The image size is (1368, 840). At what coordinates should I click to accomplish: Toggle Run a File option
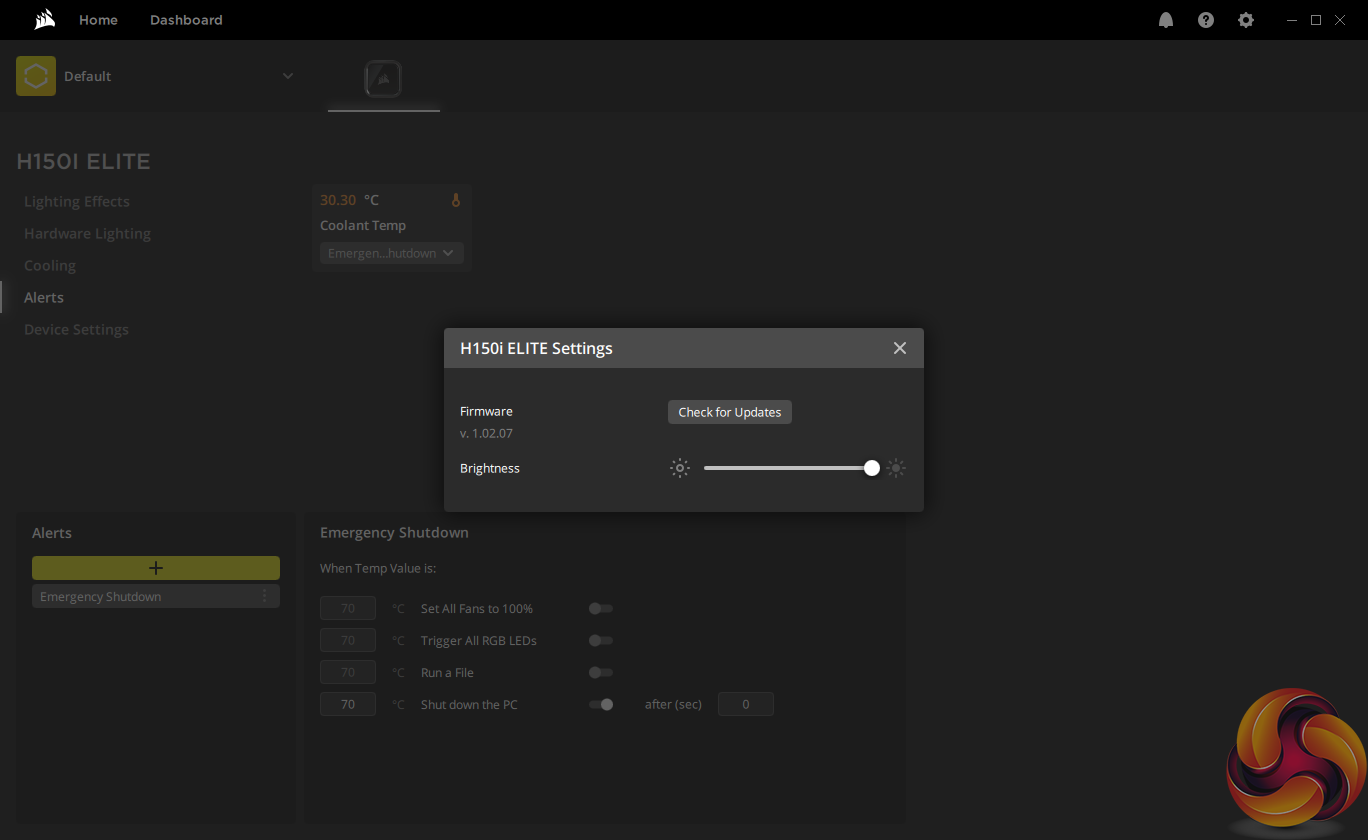(x=601, y=672)
